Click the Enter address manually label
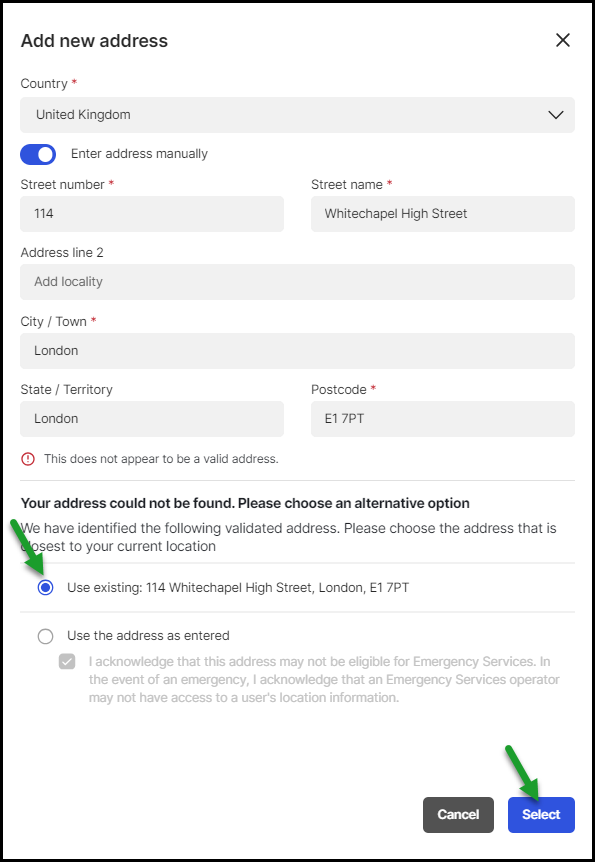This screenshot has width=595, height=862. coord(139,154)
